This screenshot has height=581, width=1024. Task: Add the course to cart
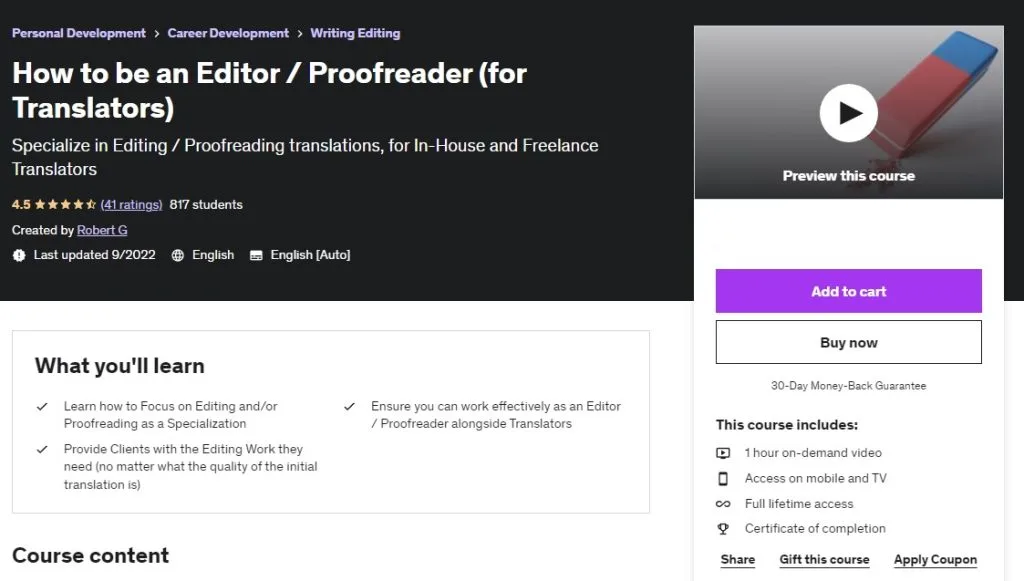pos(848,291)
